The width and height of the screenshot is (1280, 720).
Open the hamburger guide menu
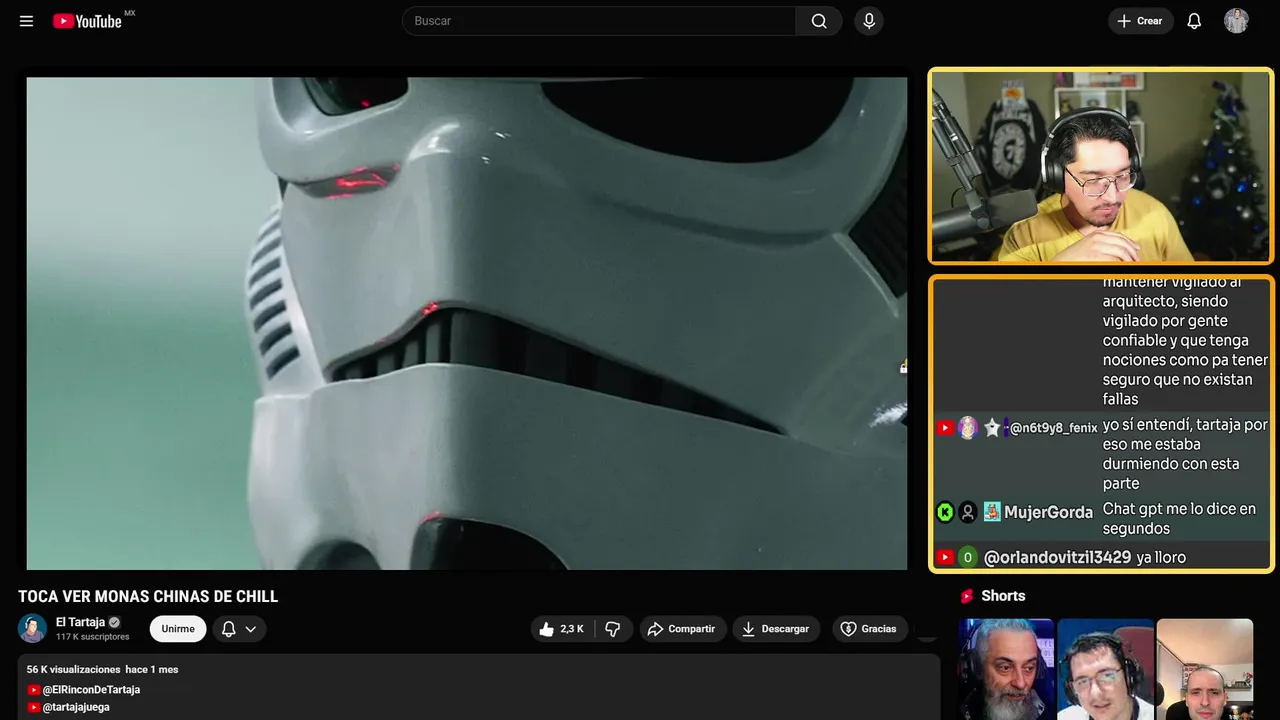click(26, 21)
